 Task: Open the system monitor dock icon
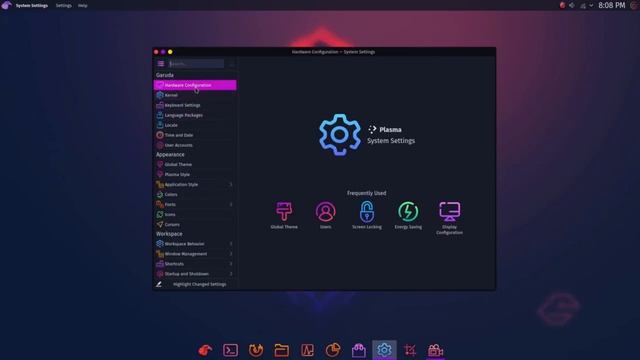pos(307,350)
